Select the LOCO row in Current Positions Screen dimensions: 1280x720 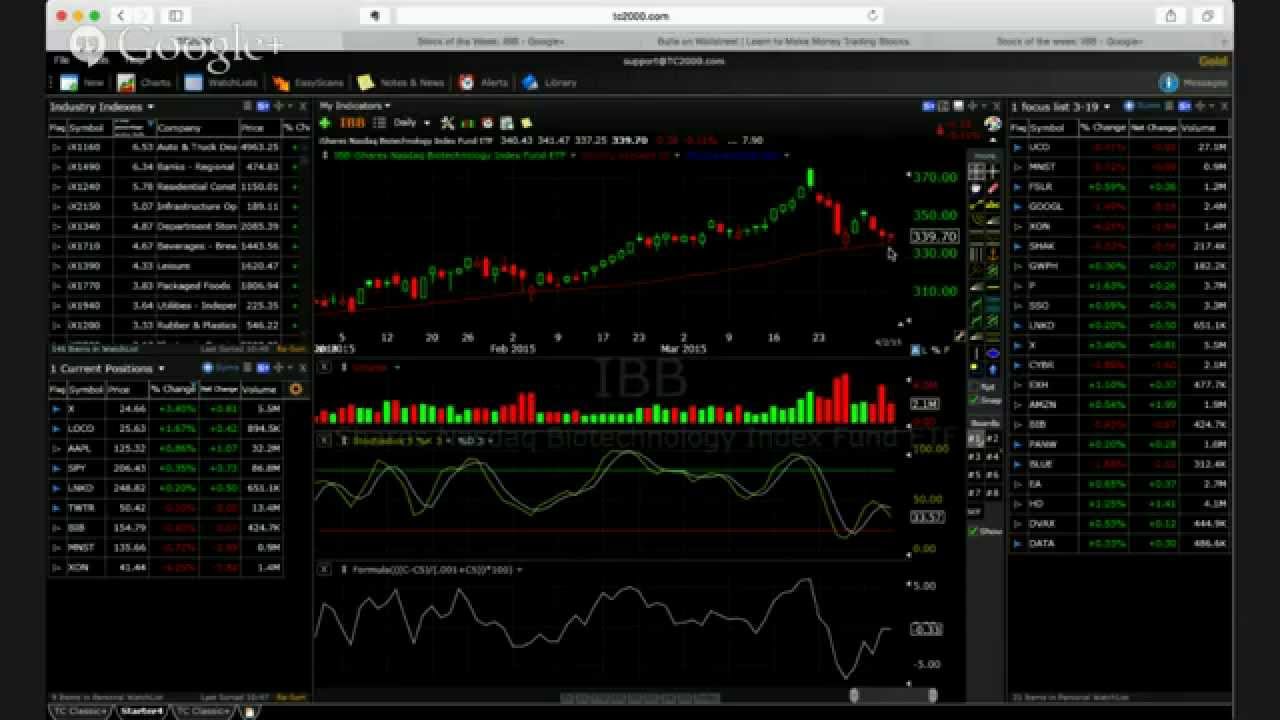click(x=166, y=429)
